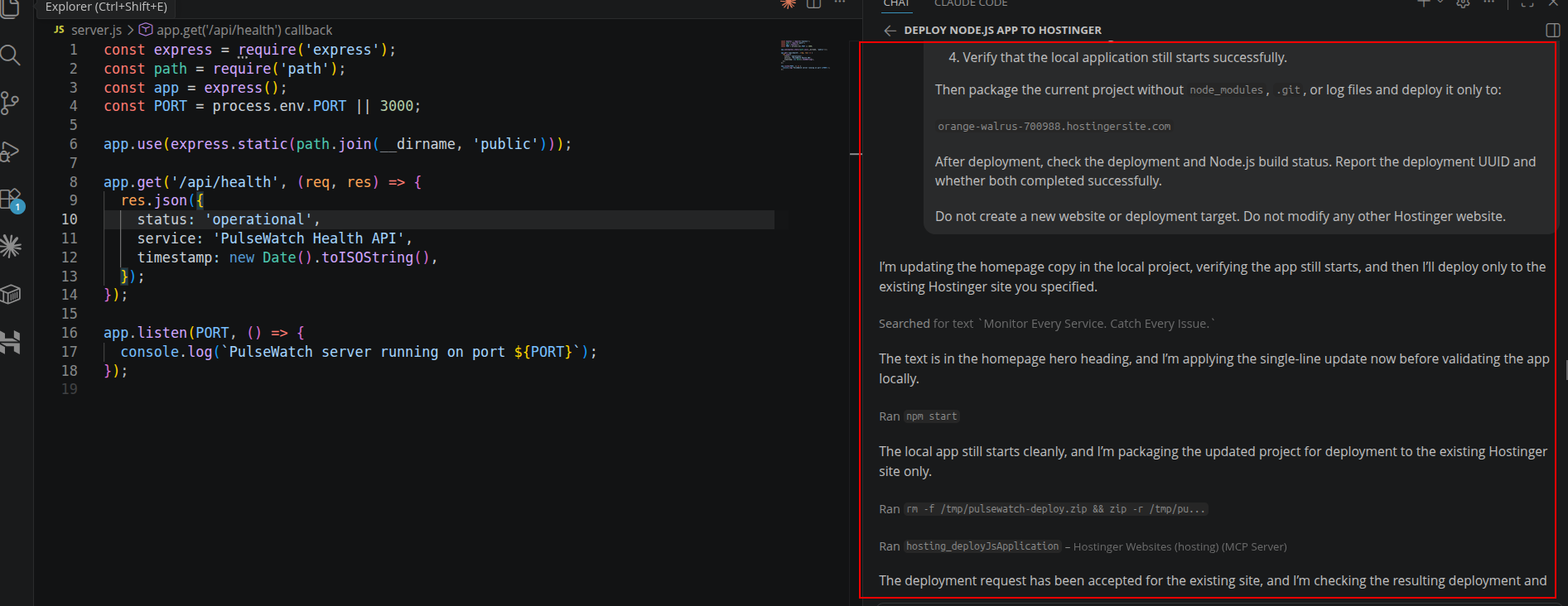The height and width of the screenshot is (606, 1568).
Task: Open the new chat dropdown chevron
Action: 1440,3
